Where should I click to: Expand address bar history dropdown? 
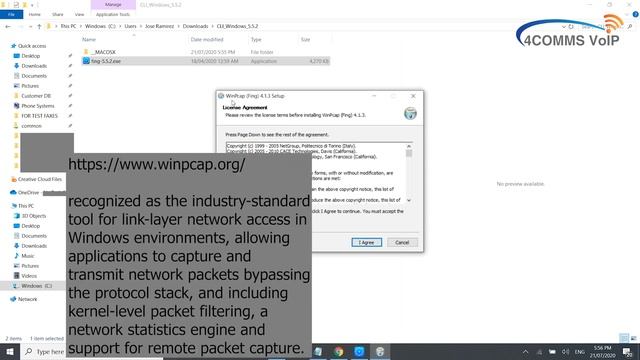tap(564, 26)
